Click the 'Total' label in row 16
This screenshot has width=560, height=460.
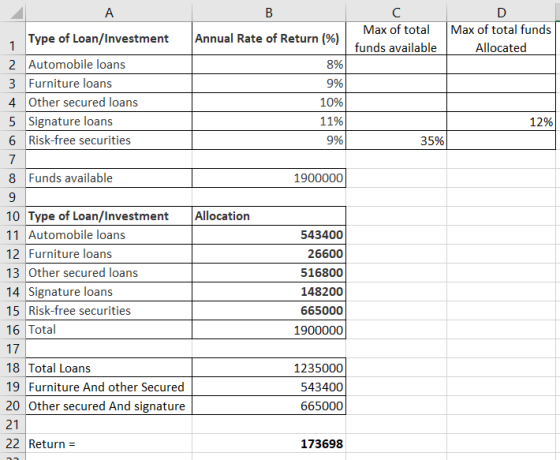109,330
